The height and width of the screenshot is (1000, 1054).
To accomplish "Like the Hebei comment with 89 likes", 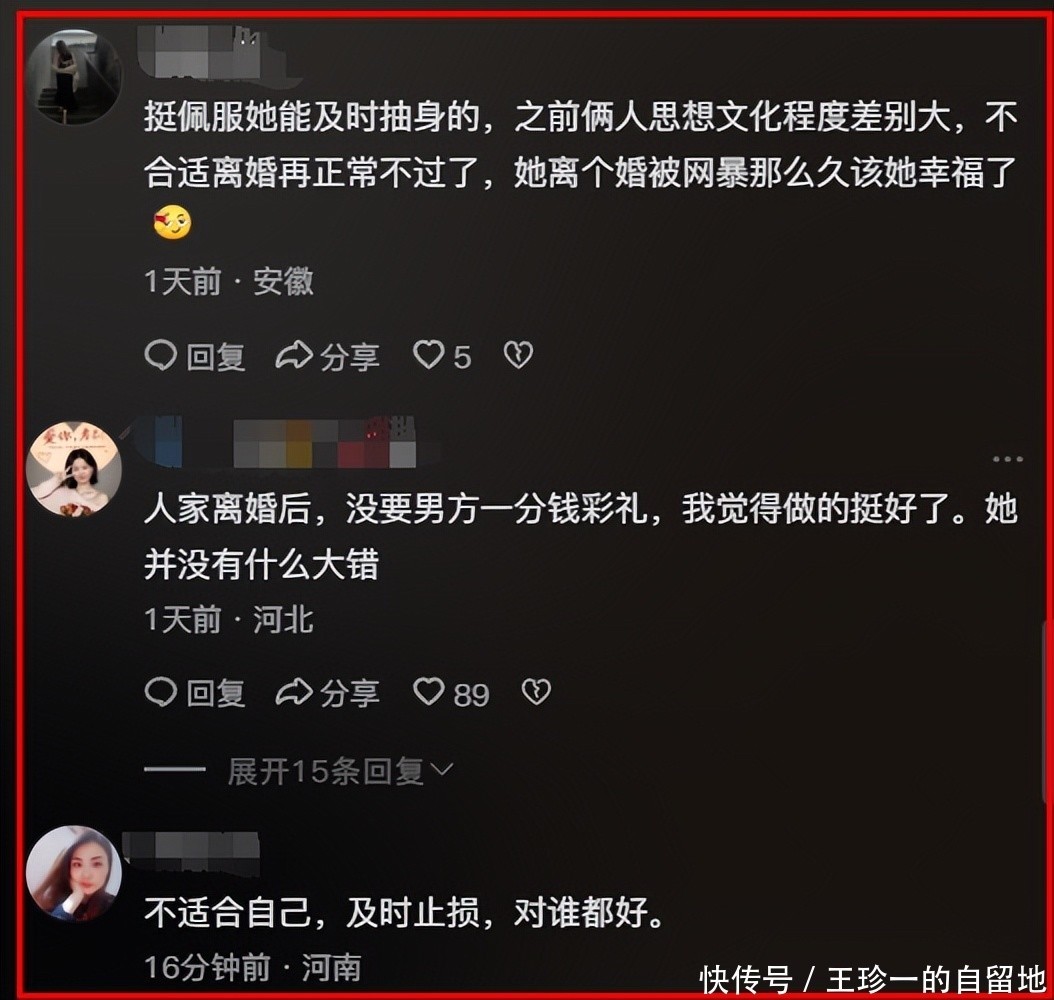I will (429, 692).
